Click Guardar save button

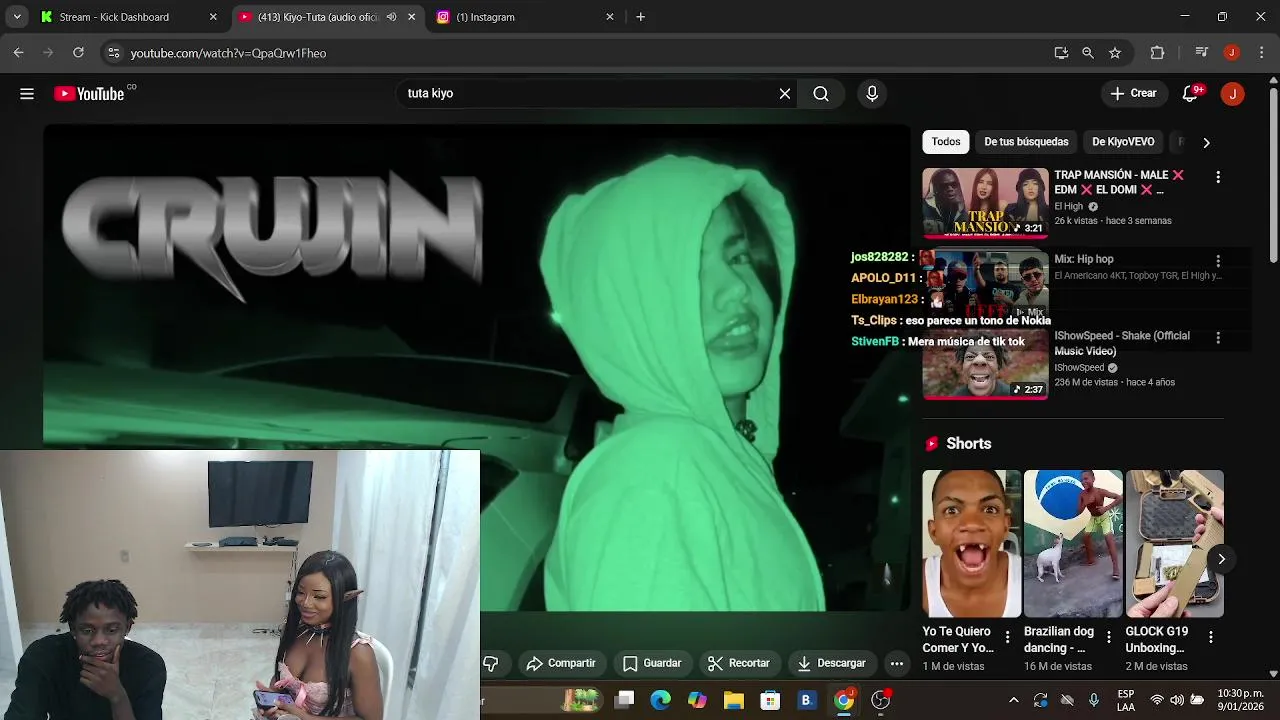652,663
